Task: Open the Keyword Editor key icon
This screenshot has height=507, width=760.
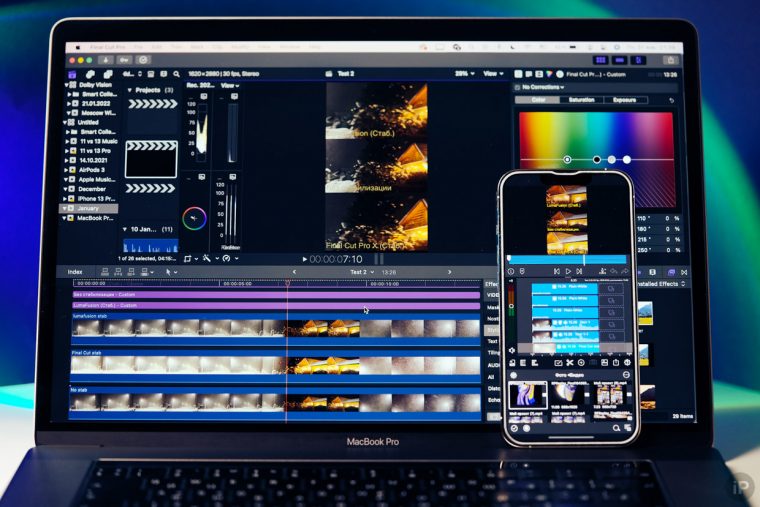Action: 125,60
